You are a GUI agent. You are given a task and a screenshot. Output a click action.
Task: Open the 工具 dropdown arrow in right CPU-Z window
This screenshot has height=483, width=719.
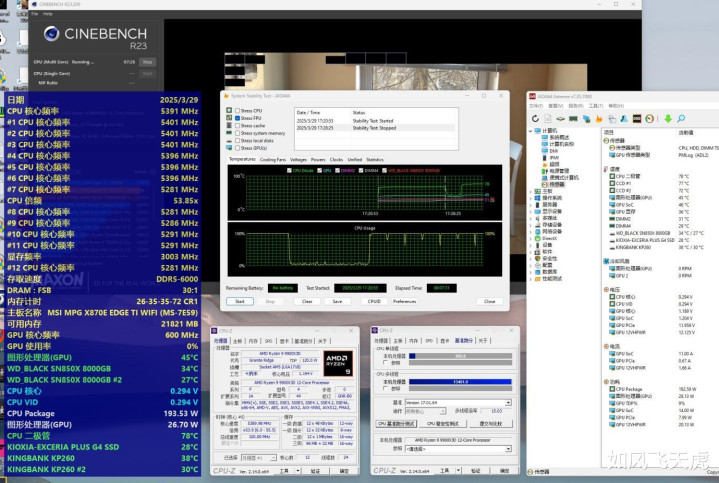pyautogui.click(x=458, y=471)
